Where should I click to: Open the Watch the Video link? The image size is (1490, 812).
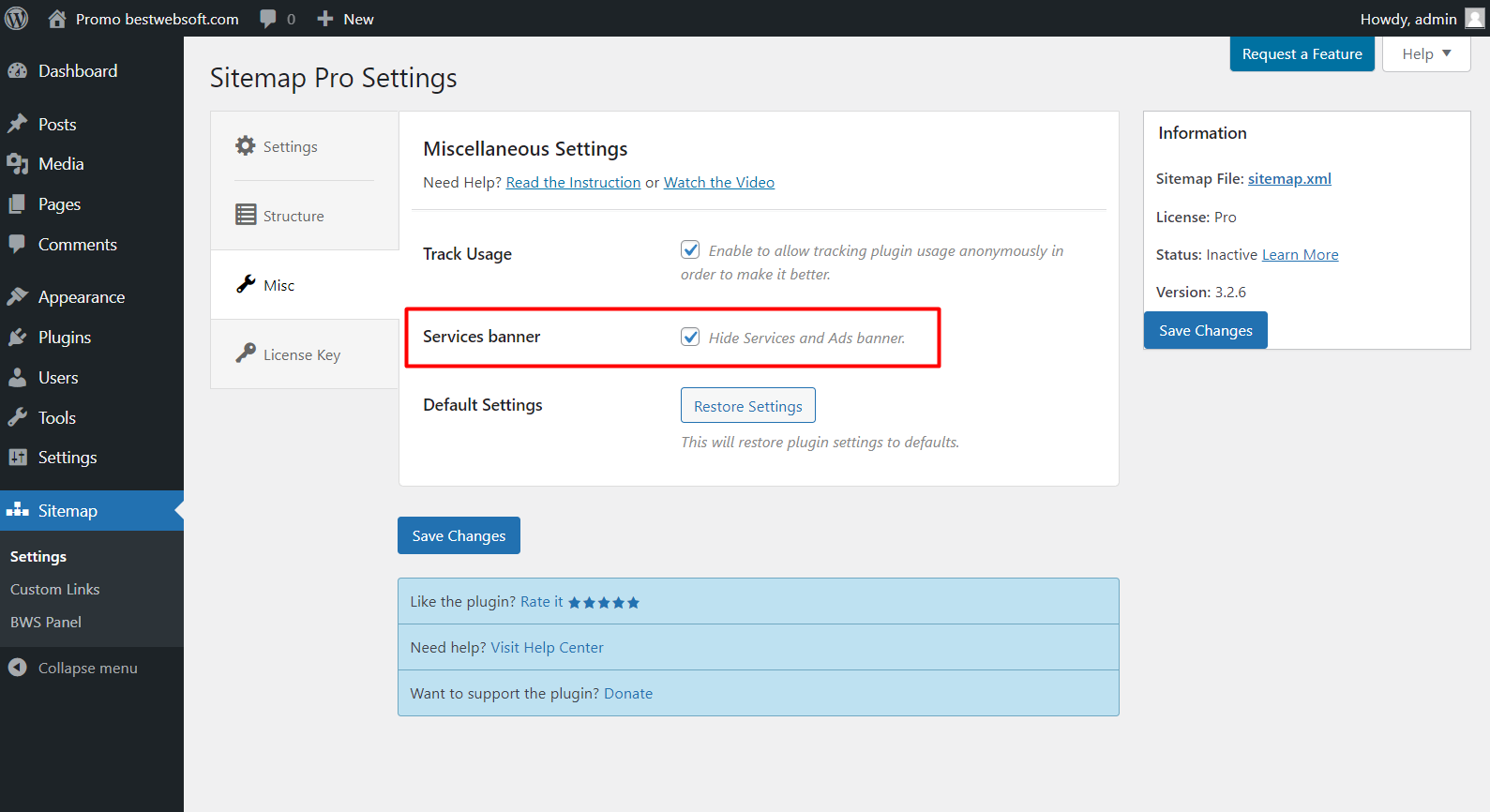tap(719, 182)
